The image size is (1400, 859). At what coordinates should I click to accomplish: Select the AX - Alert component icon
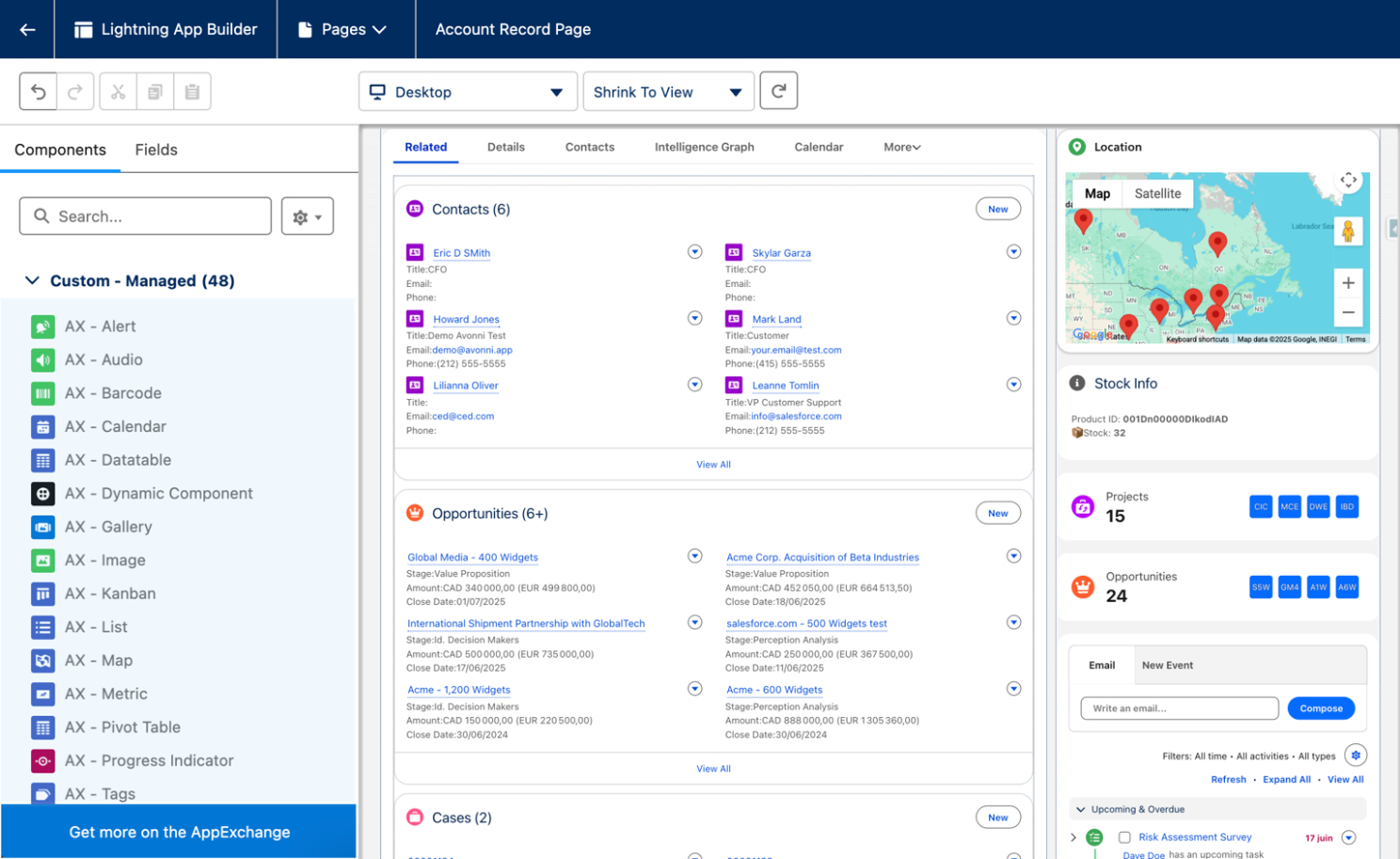[x=42, y=326]
